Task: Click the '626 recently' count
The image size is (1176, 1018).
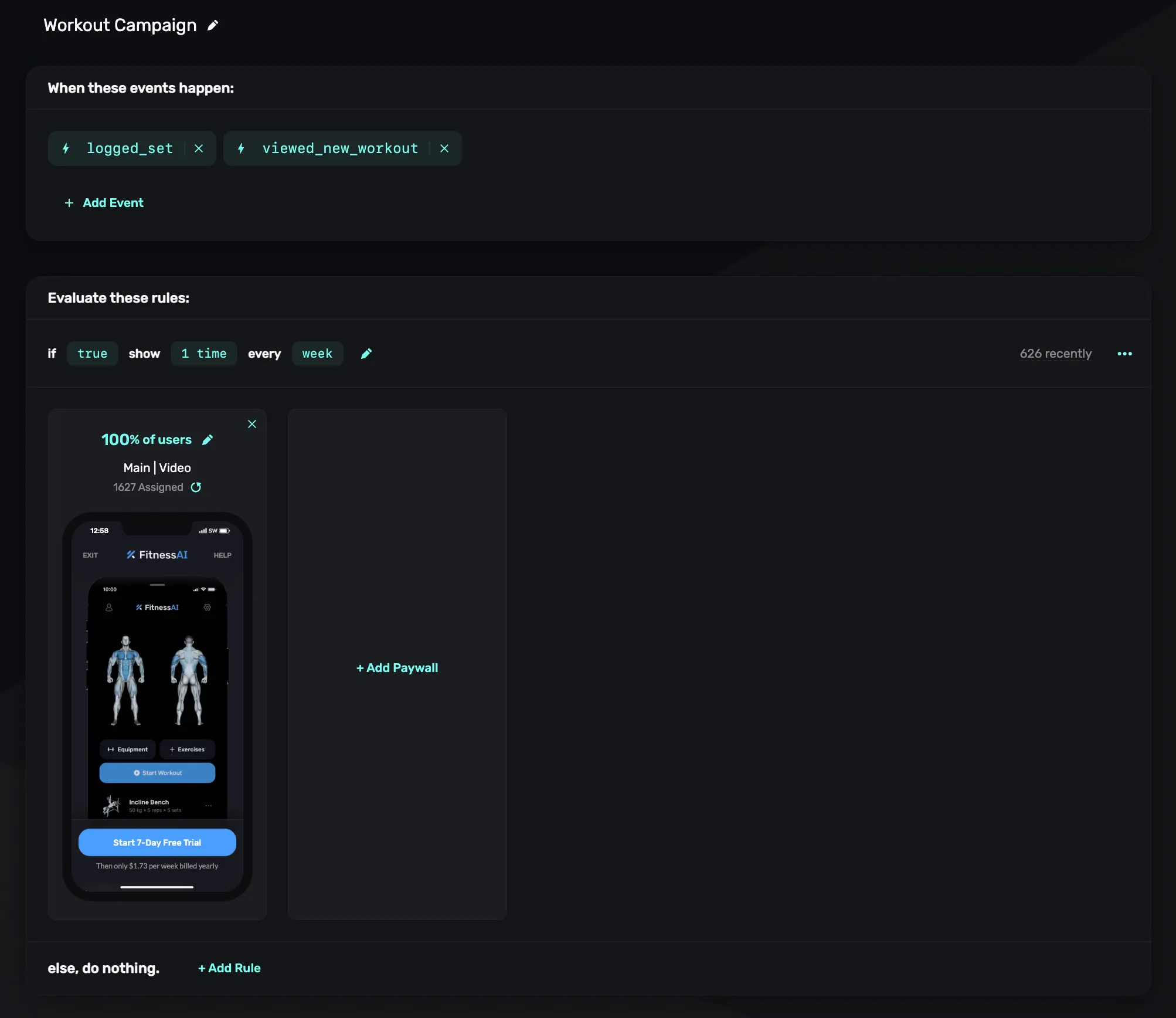Action: click(x=1055, y=354)
